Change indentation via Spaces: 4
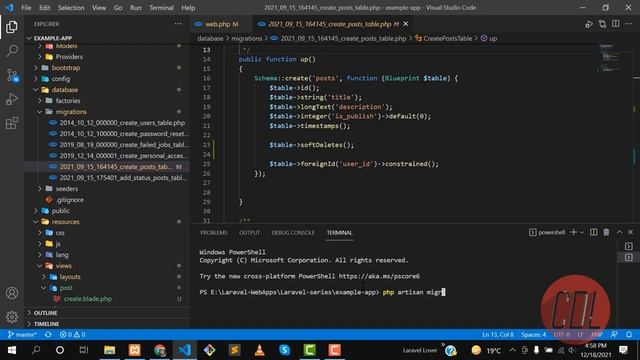This screenshot has width=640, height=360. (533, 335)
